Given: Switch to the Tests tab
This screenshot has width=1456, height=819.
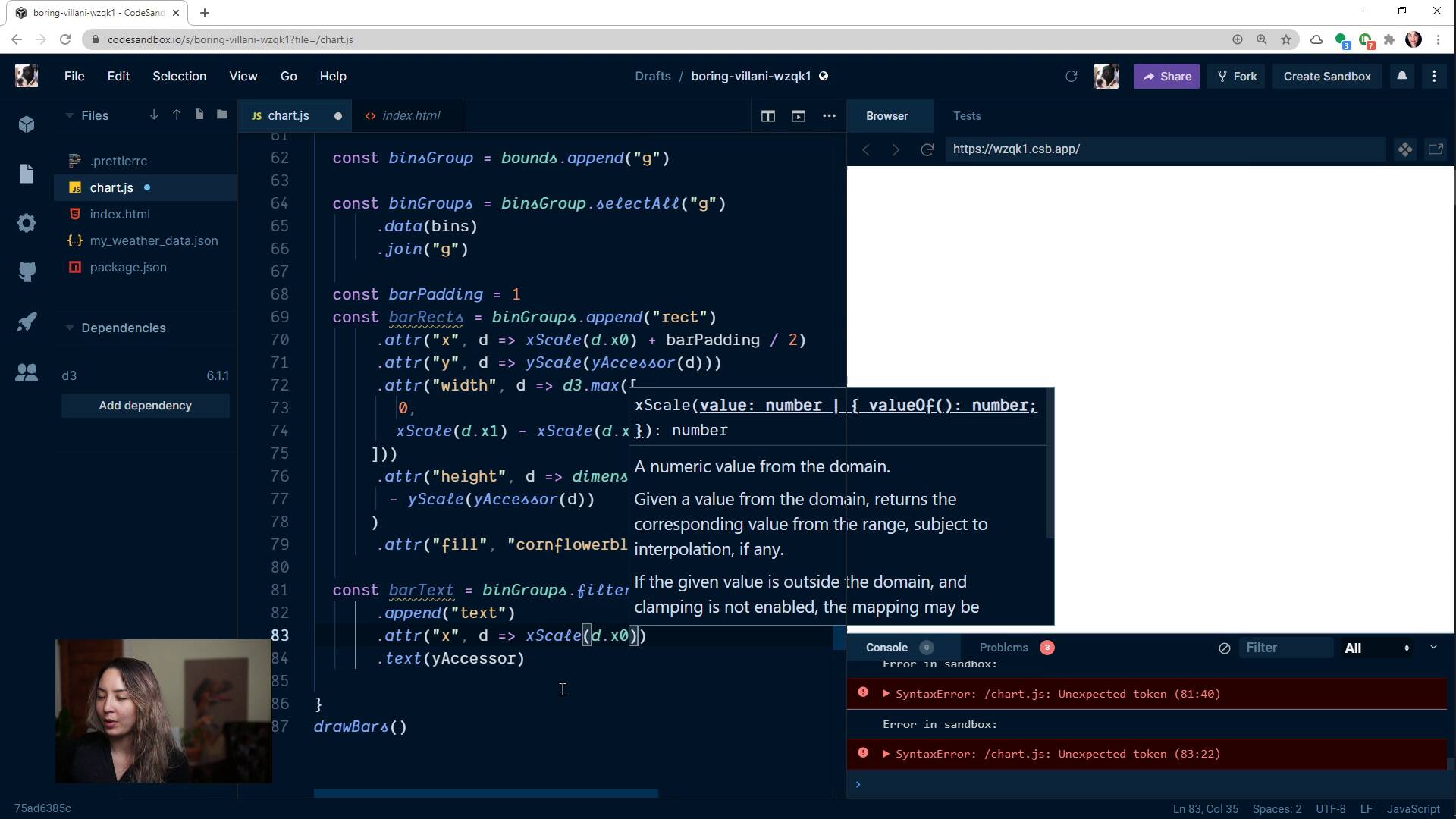Looking at the screenshot, I should coord(967,115).
